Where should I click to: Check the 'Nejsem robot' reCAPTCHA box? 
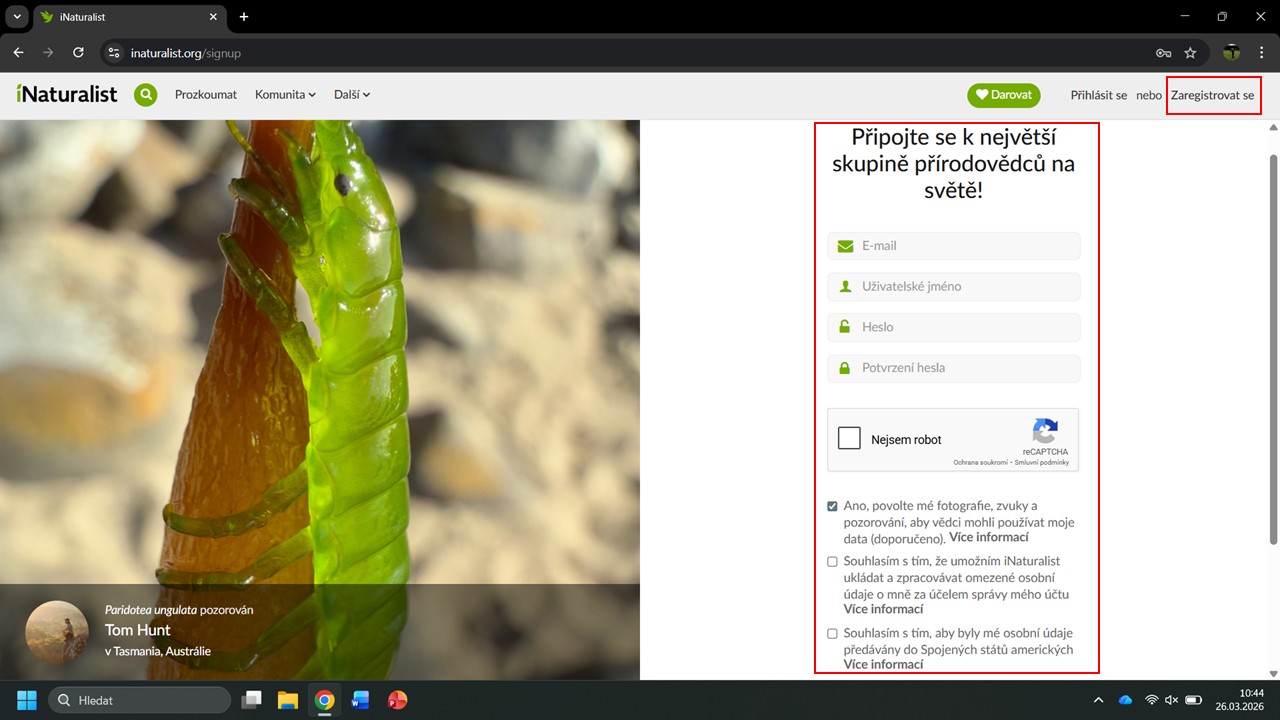849,439
